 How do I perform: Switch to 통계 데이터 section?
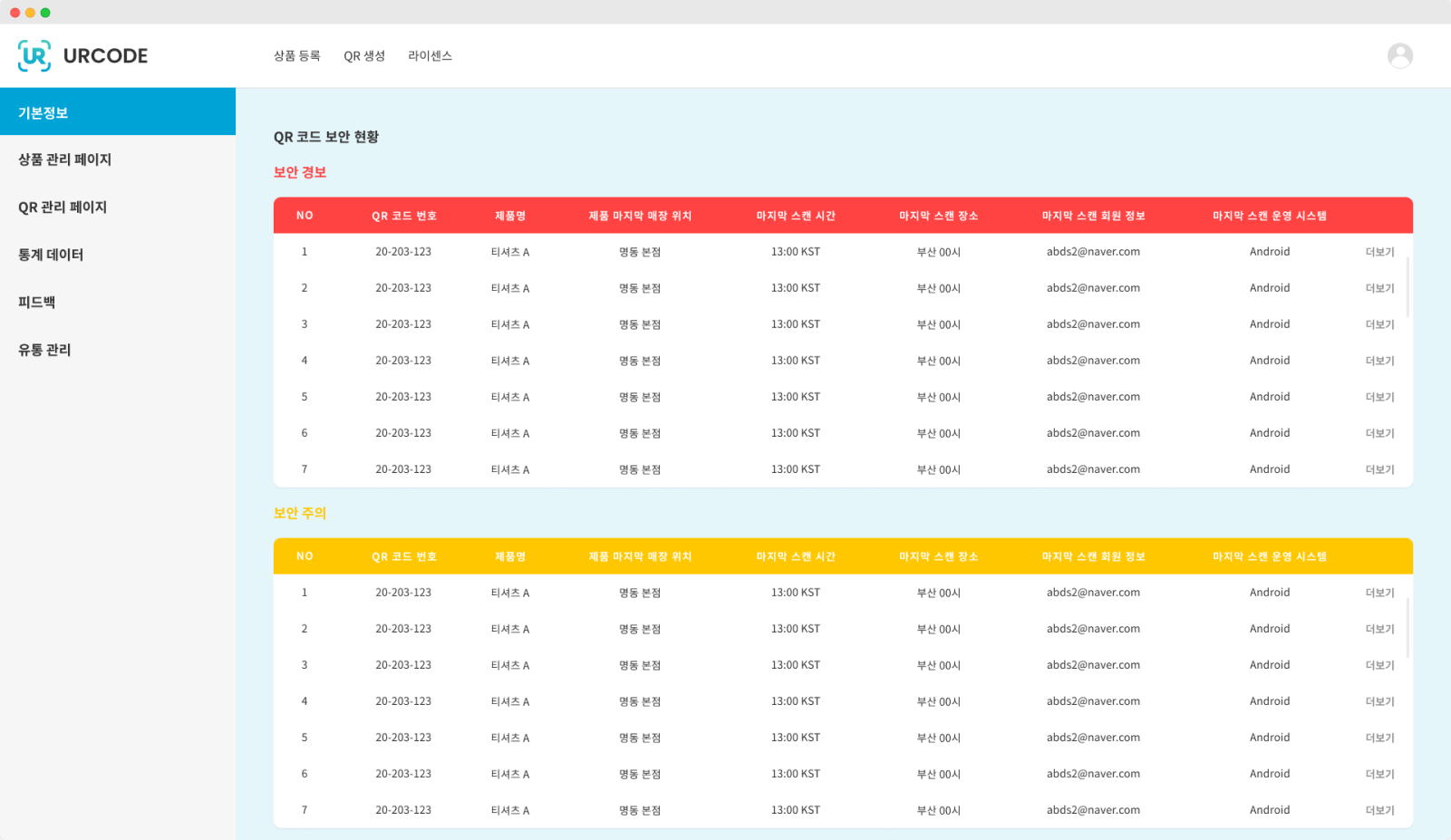[51, 255]
